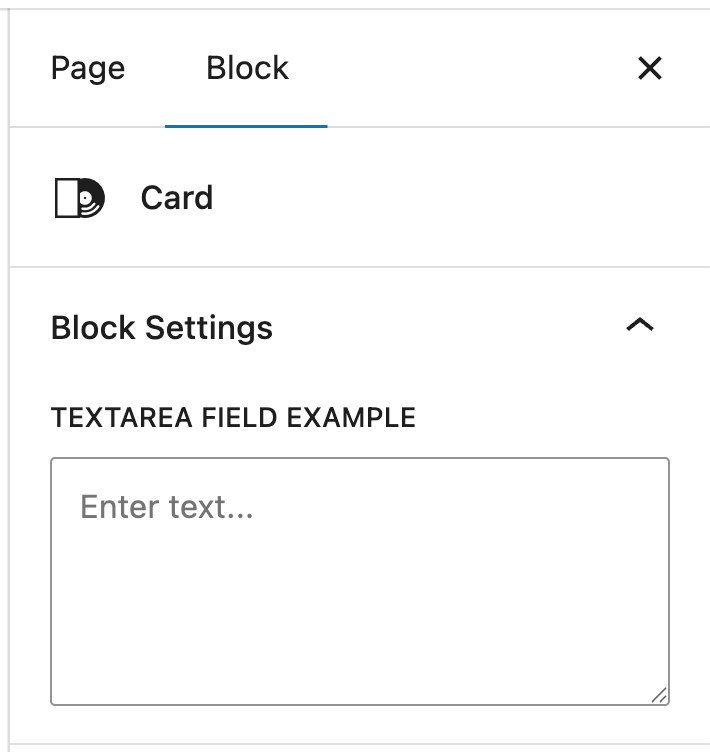Select the Block tab

(x=247, y=68)
